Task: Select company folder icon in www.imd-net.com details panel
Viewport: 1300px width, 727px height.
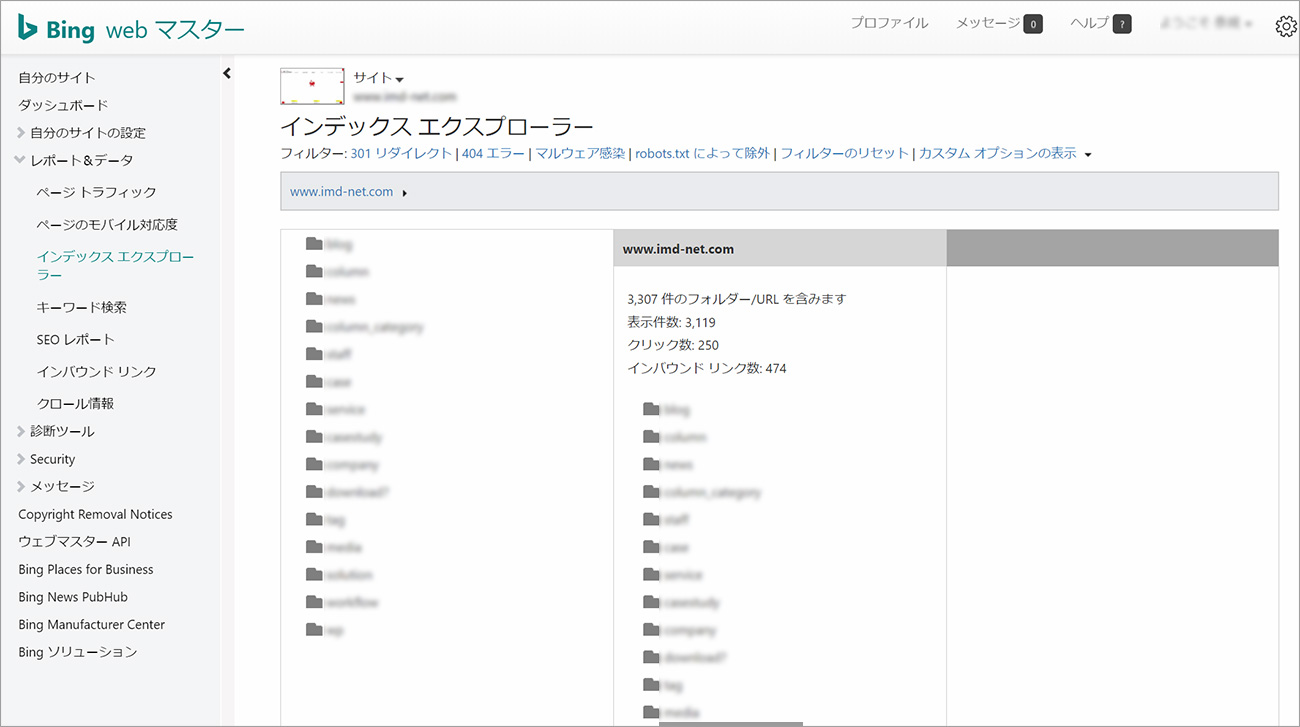Action: tap(652, 630)
